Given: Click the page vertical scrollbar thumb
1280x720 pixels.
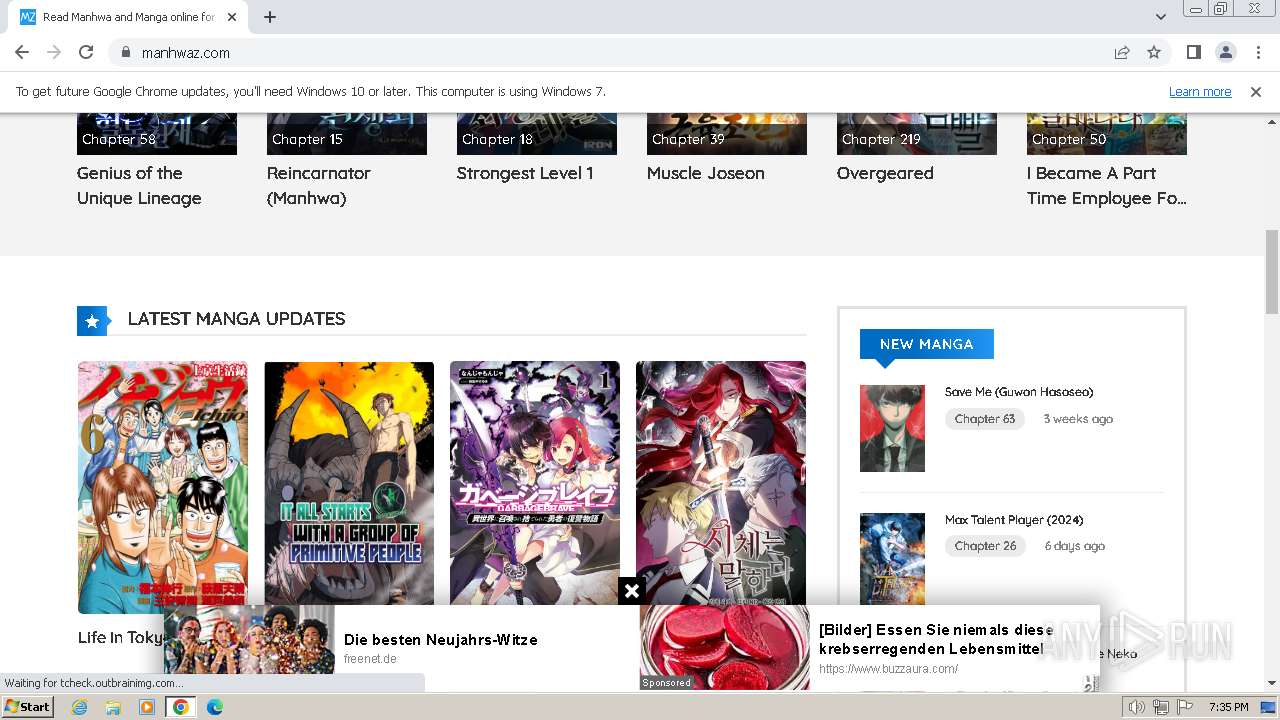Looking at the screenshot, I should click(x=1272, y=272).
